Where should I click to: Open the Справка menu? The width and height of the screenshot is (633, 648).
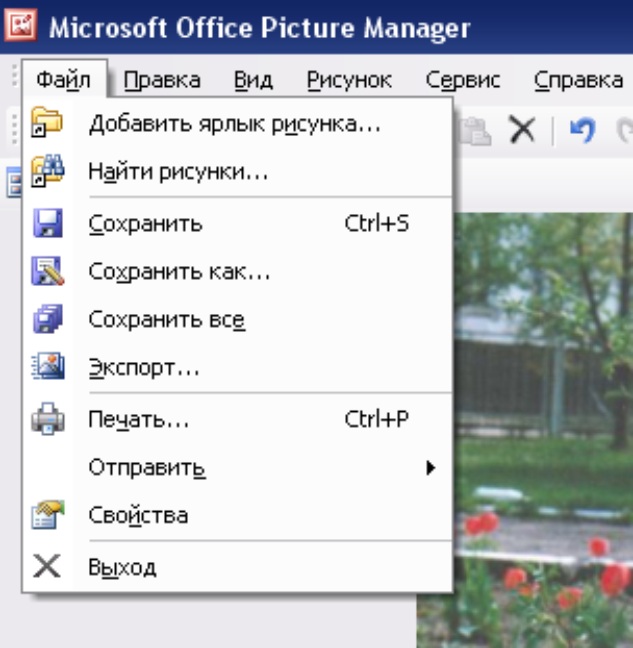pyautogui.click(x=578, y=79)
